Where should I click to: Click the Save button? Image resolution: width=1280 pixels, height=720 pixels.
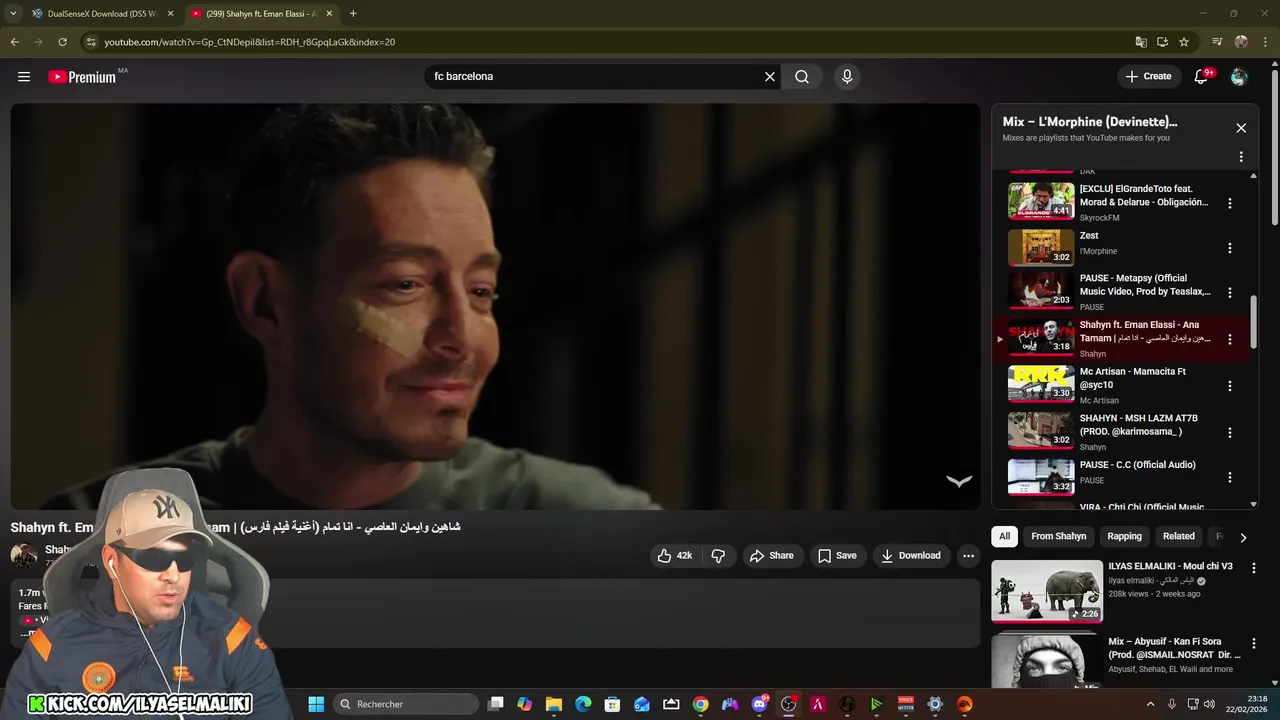point(837,556)
